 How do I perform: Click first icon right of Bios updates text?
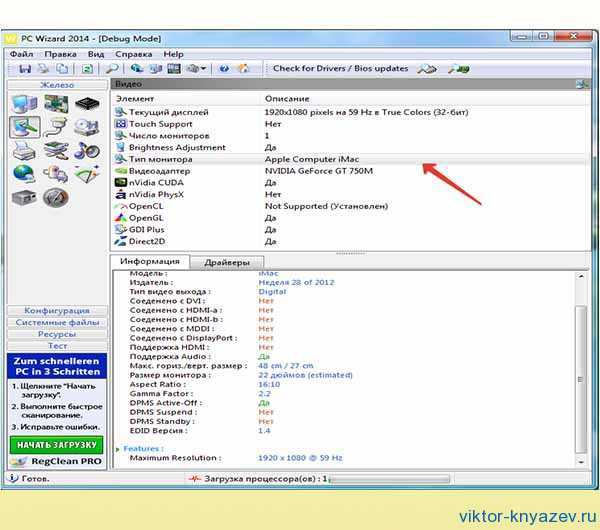click(x=427, y=69)
